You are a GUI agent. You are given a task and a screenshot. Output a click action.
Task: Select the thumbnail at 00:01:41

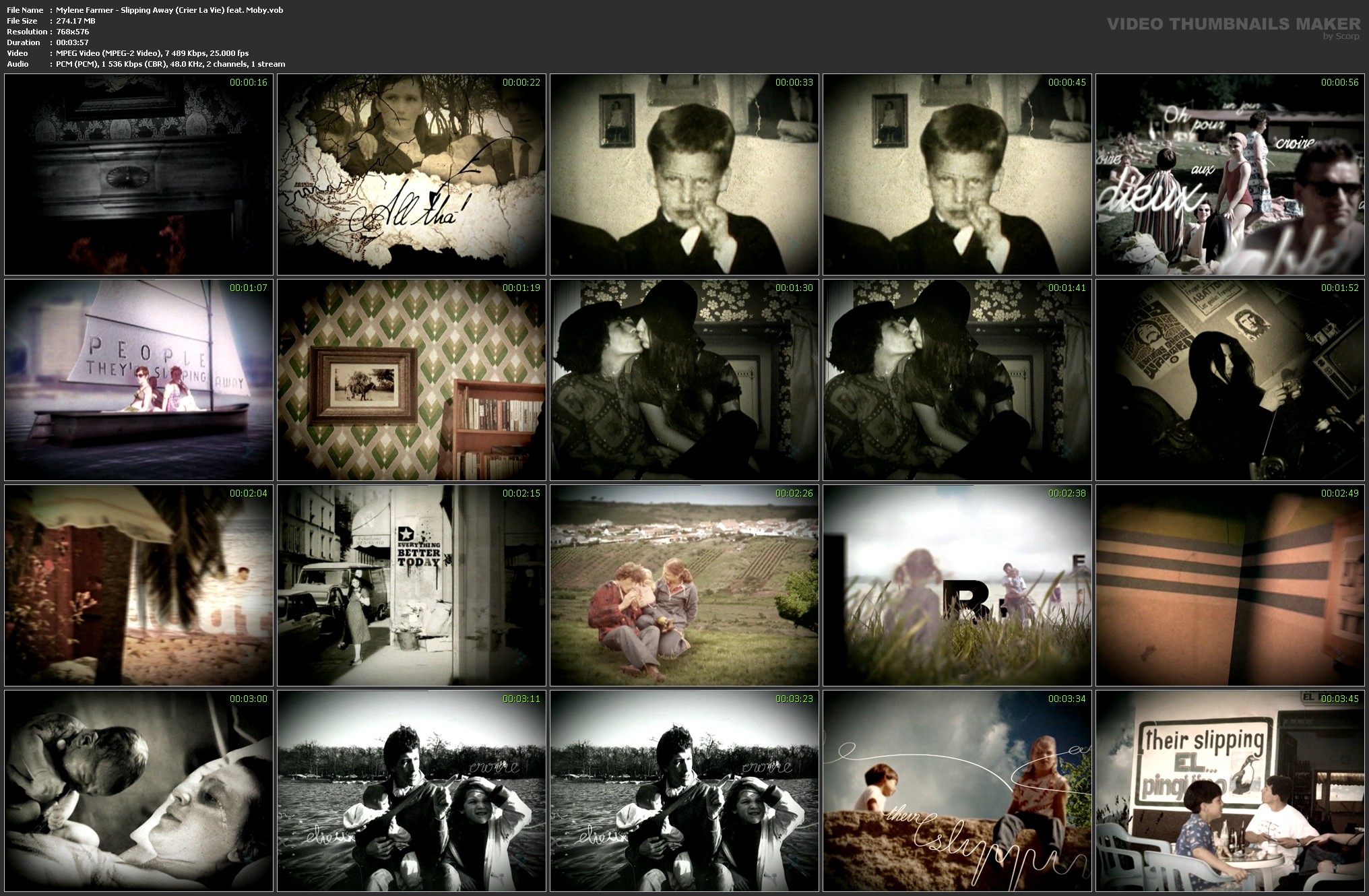tap(957, 380)
